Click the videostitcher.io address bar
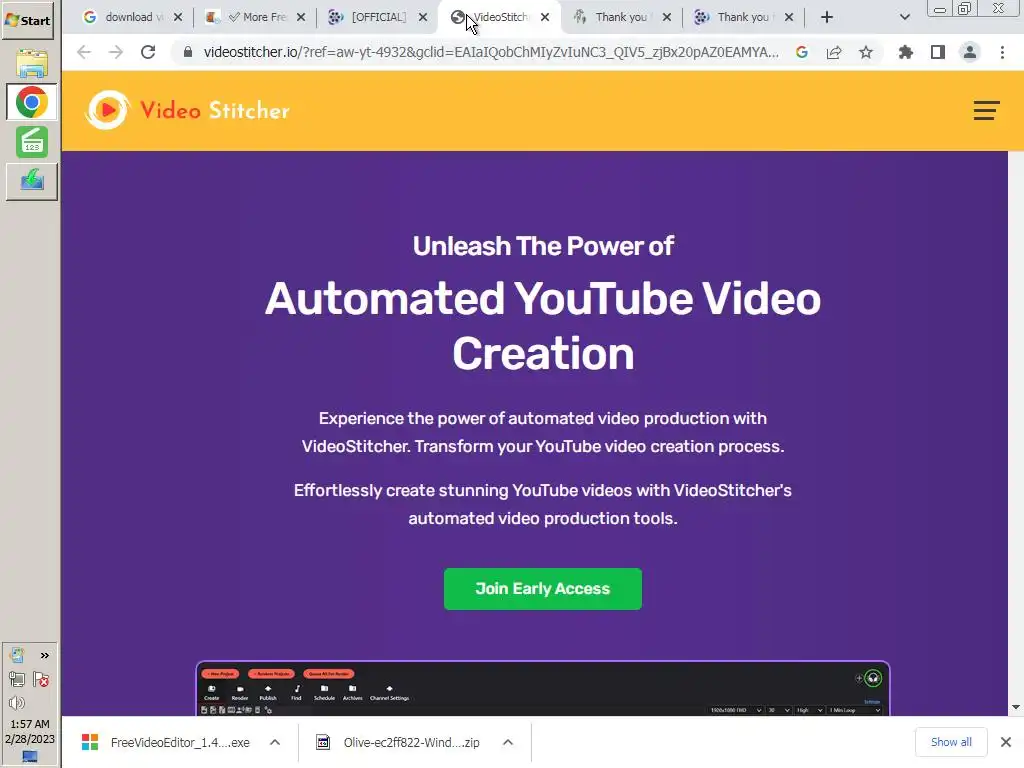1024x768 pixels. coord(490,52)
